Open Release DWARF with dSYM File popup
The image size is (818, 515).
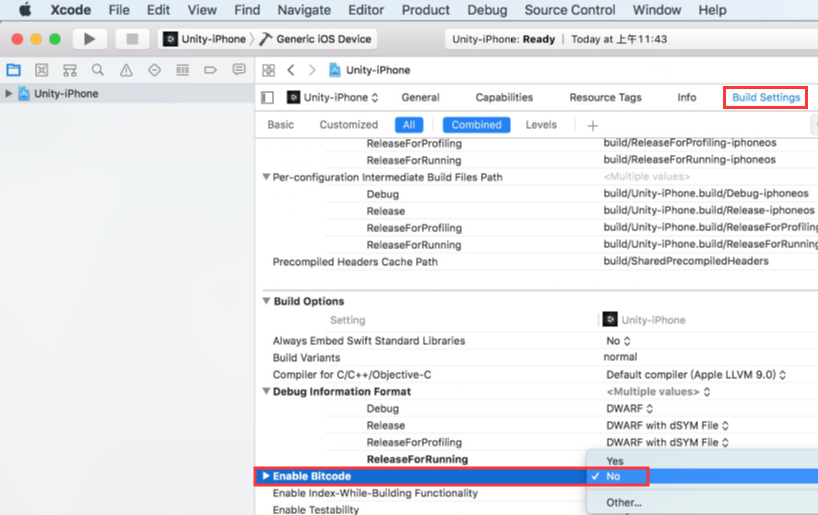[667, 426]
